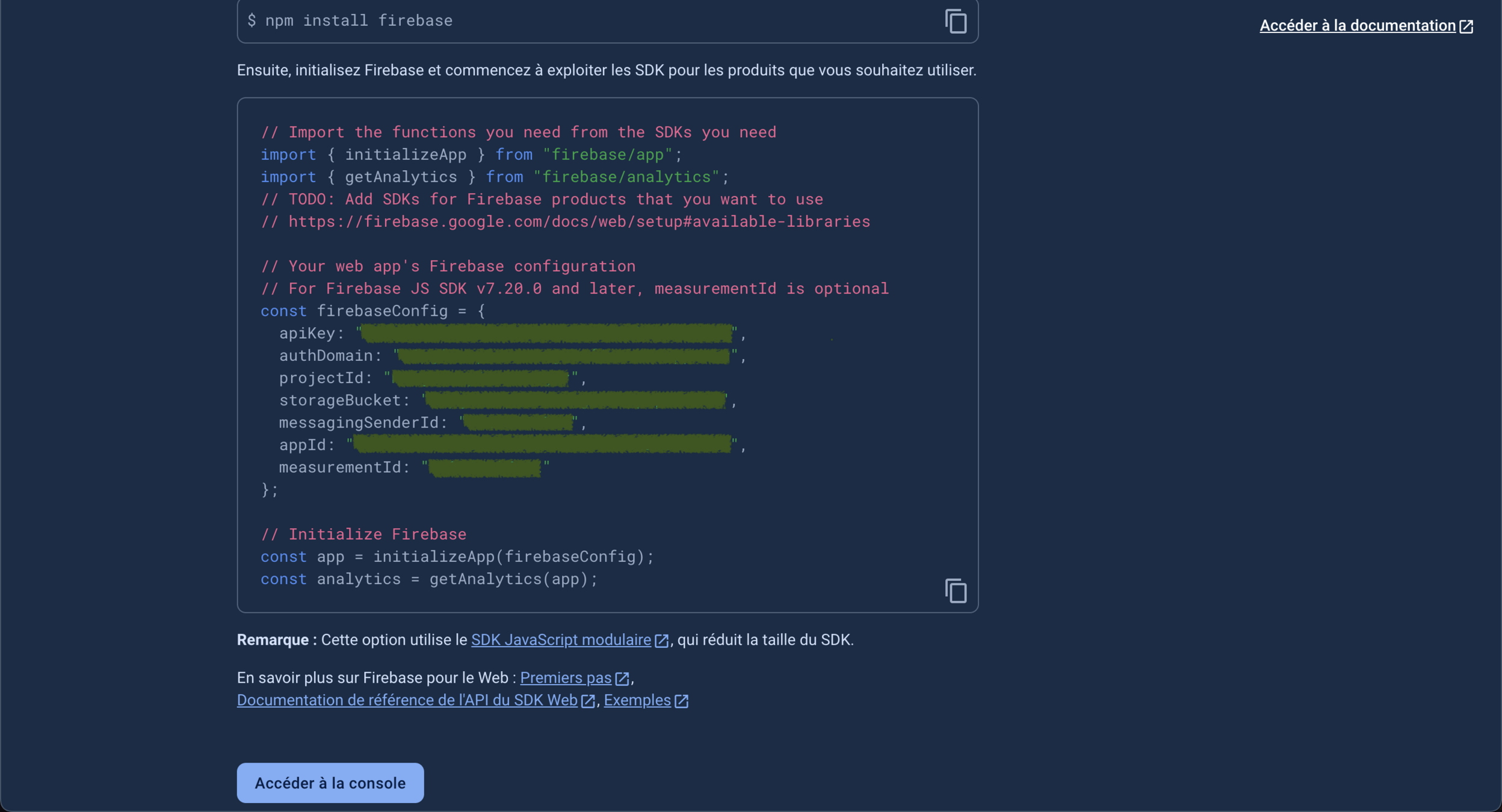Click the initializeApp(firebaseConfig) code line
This screenshot has width=1502, height=812.
coord(457,557)
